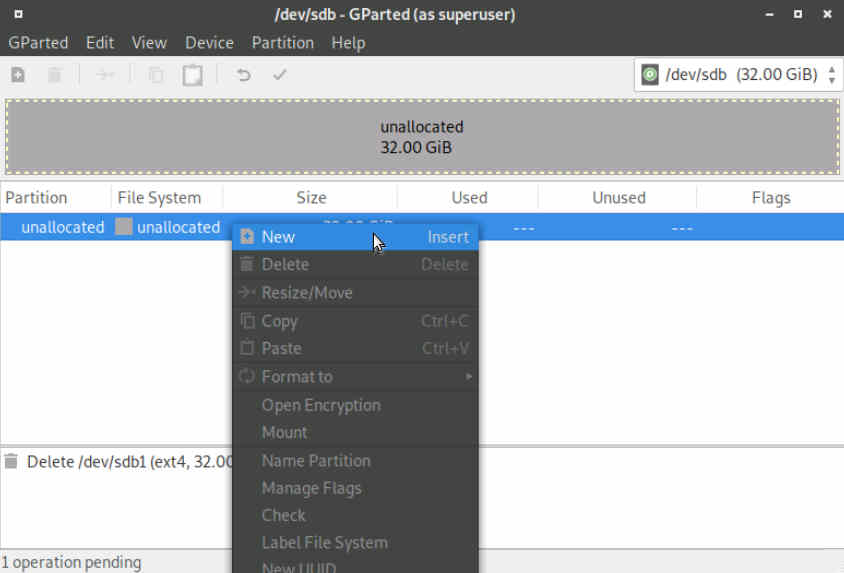Click the File System column header
The image size is (844, 573).
[167, 197]
